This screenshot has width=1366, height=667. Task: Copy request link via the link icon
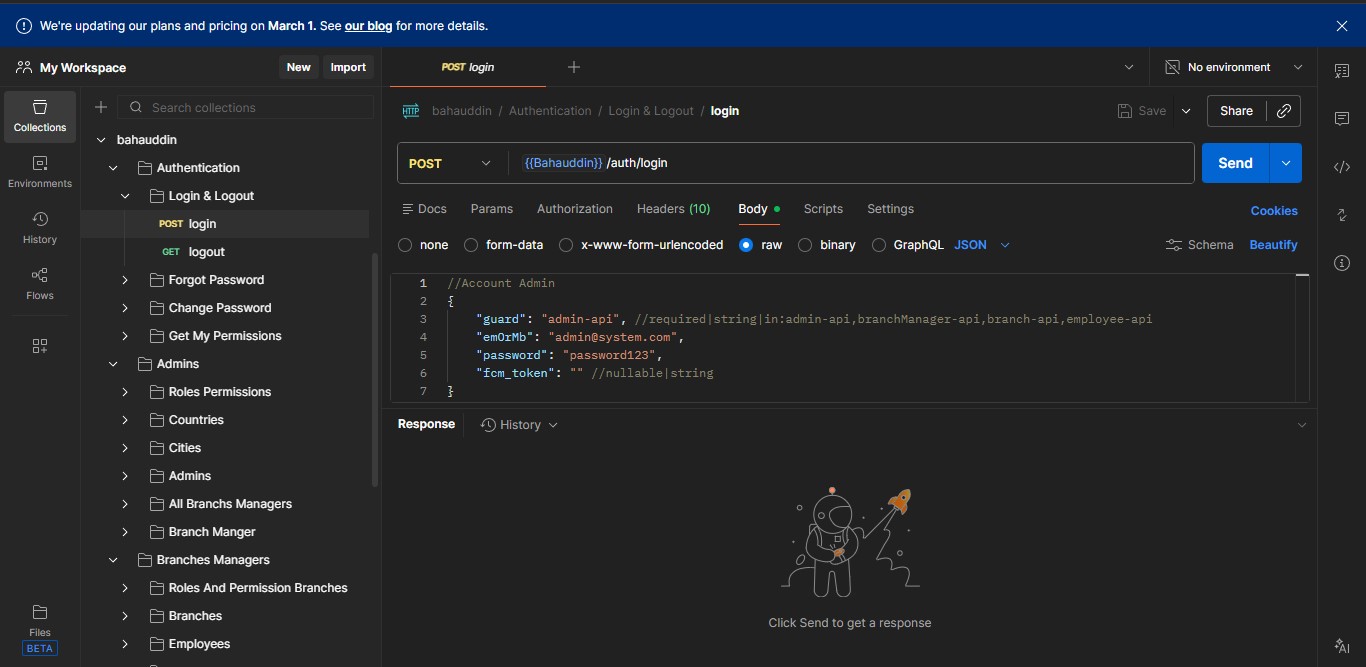[1284, 111]
